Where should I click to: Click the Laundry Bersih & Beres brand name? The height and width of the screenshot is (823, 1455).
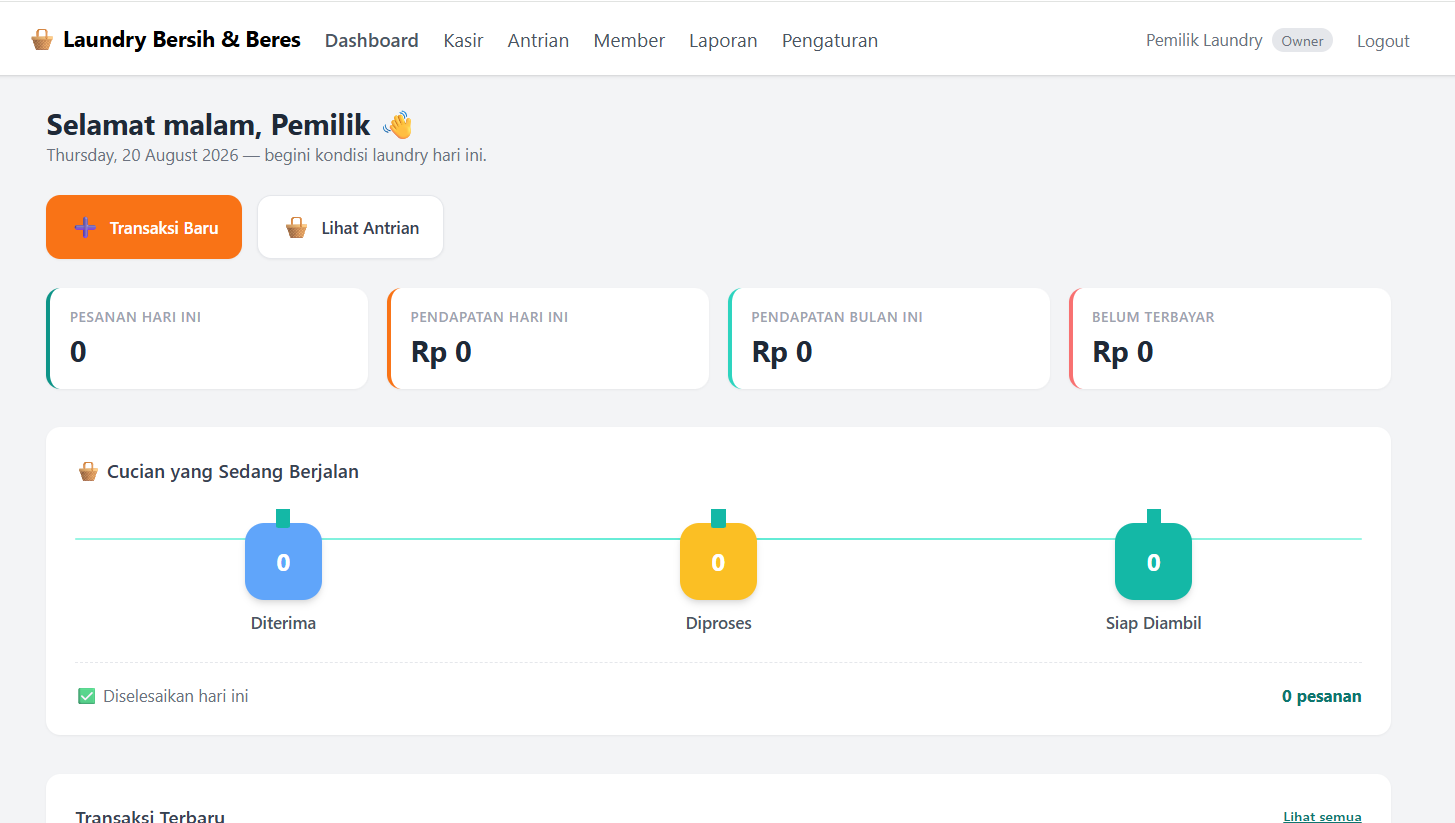click(x=182, y=40)
